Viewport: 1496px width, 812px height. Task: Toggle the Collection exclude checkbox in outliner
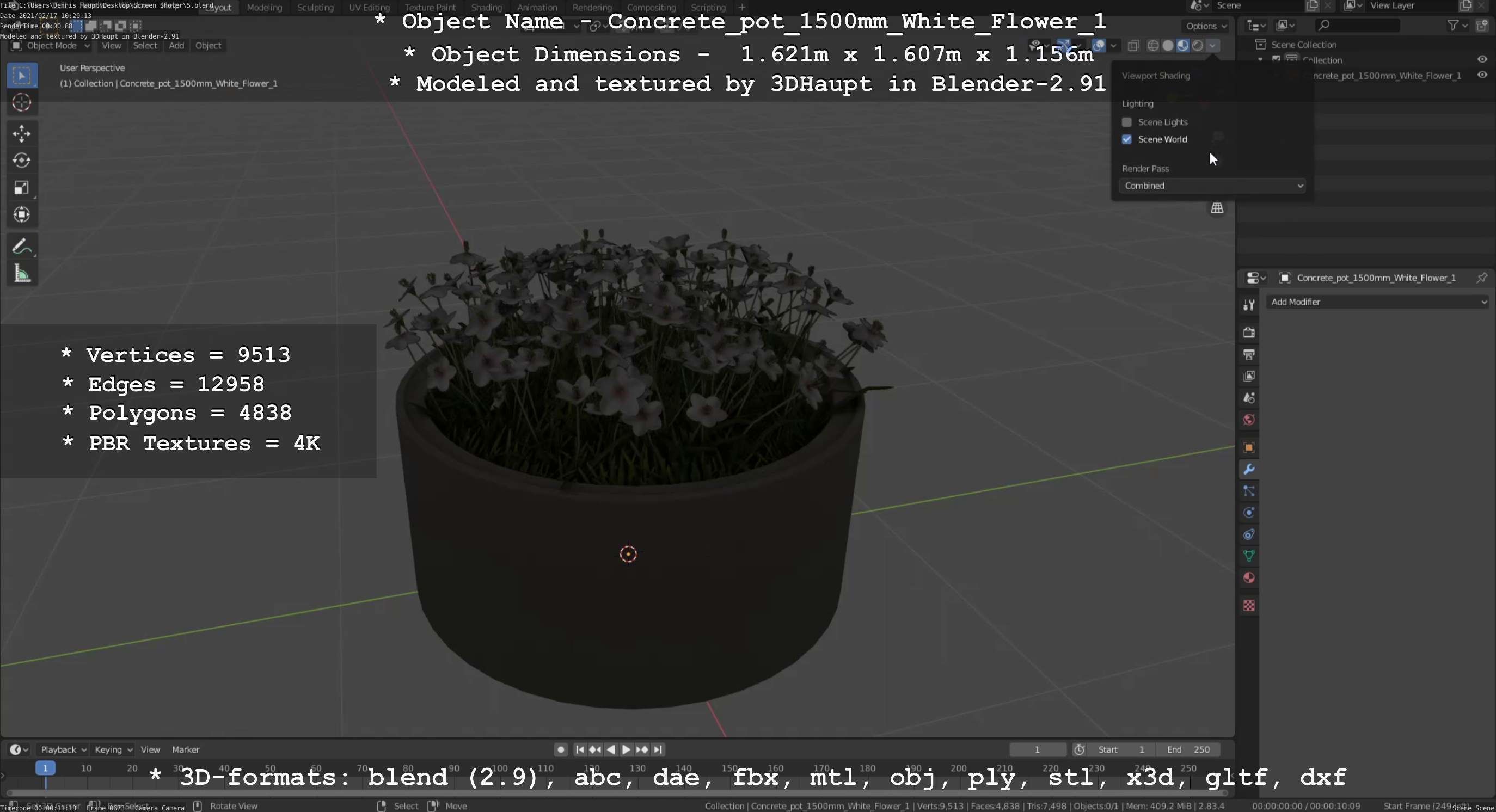pyautogui.click(x=1277, y=59)
